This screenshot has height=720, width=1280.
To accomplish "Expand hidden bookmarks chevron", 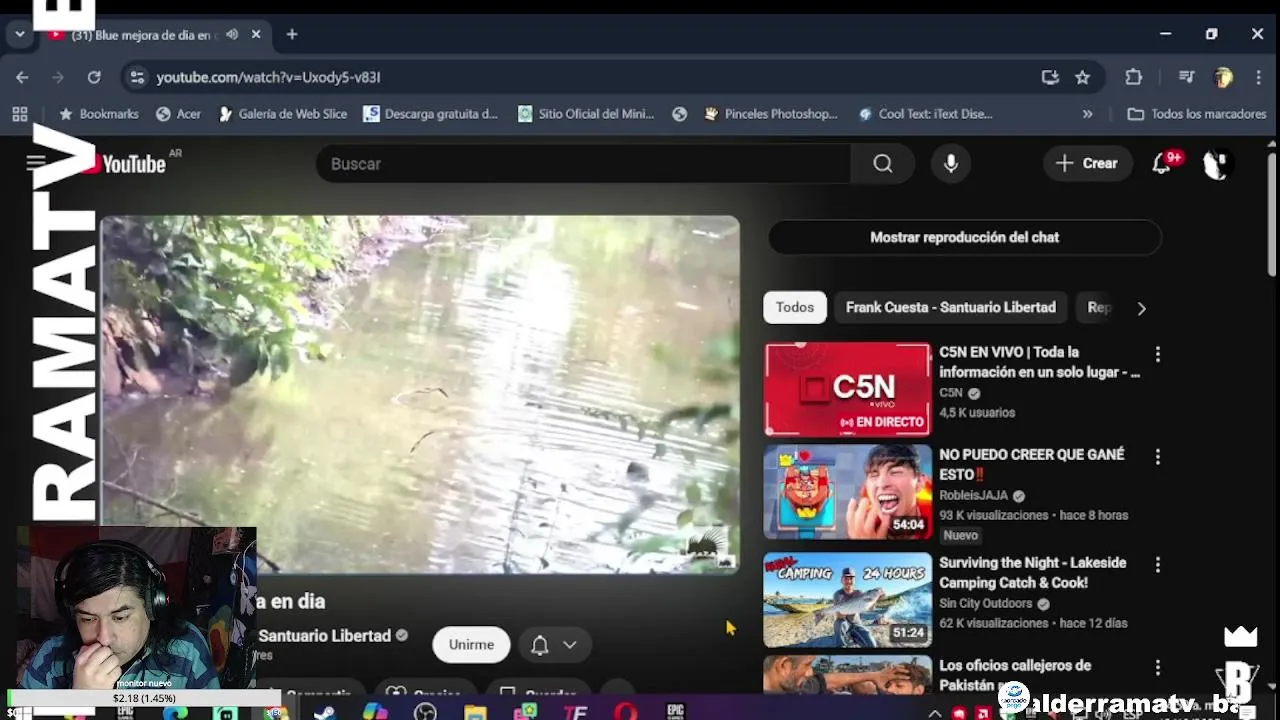I will click(x=1087, y=114).
